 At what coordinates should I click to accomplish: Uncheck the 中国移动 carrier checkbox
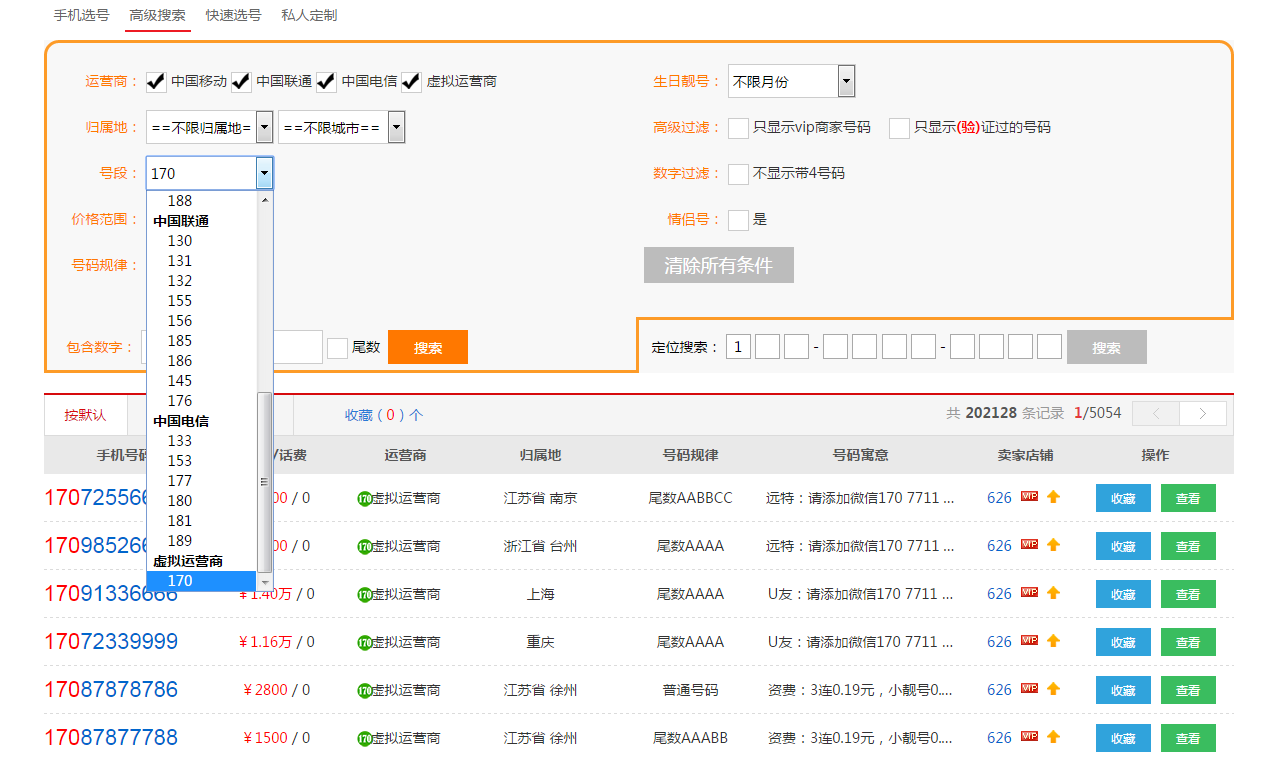click(x=154, y=81)
